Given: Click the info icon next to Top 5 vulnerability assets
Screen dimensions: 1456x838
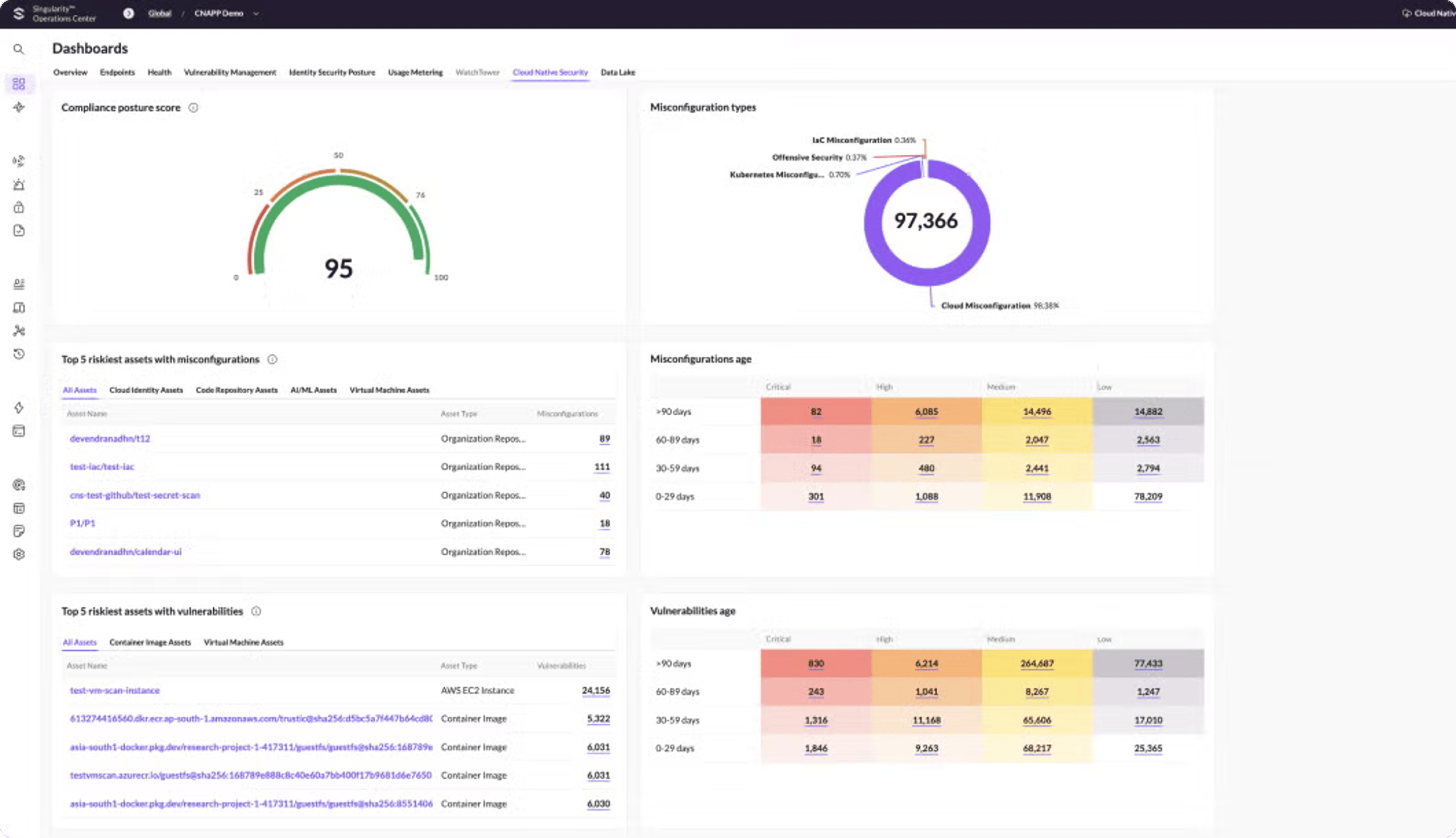Looking at the screenshot, I should 257,611.
